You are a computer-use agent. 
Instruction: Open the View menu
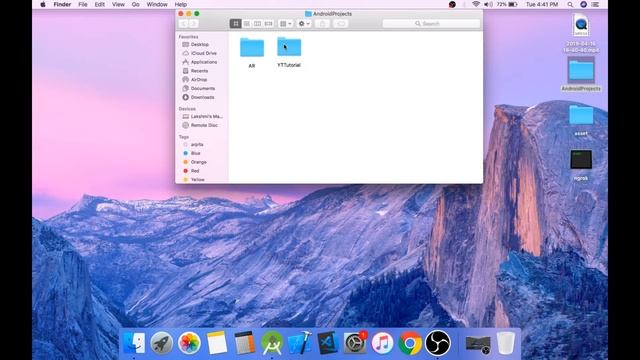tap(118, 4)
